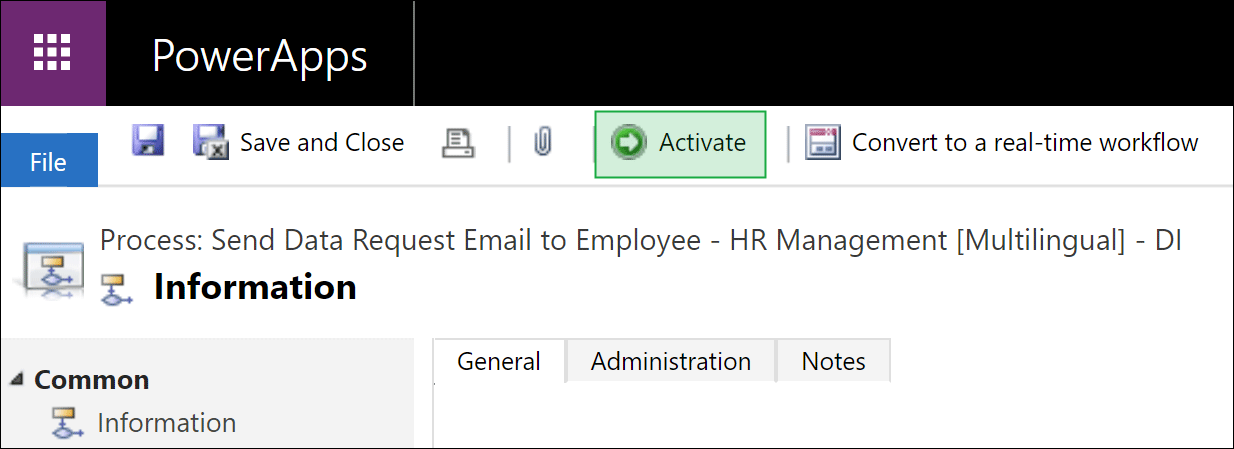Save the process using floppy disk icon

pos(148,141)
